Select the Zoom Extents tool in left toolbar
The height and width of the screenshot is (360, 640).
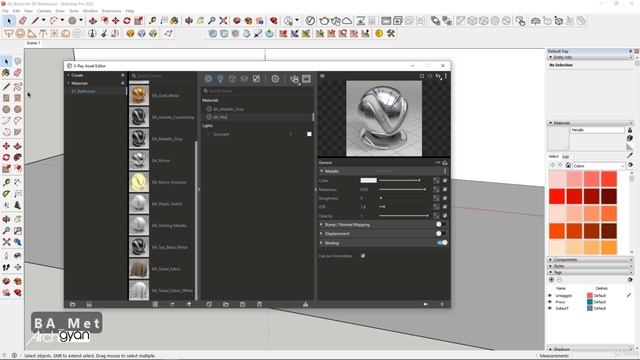click(6, 242)
